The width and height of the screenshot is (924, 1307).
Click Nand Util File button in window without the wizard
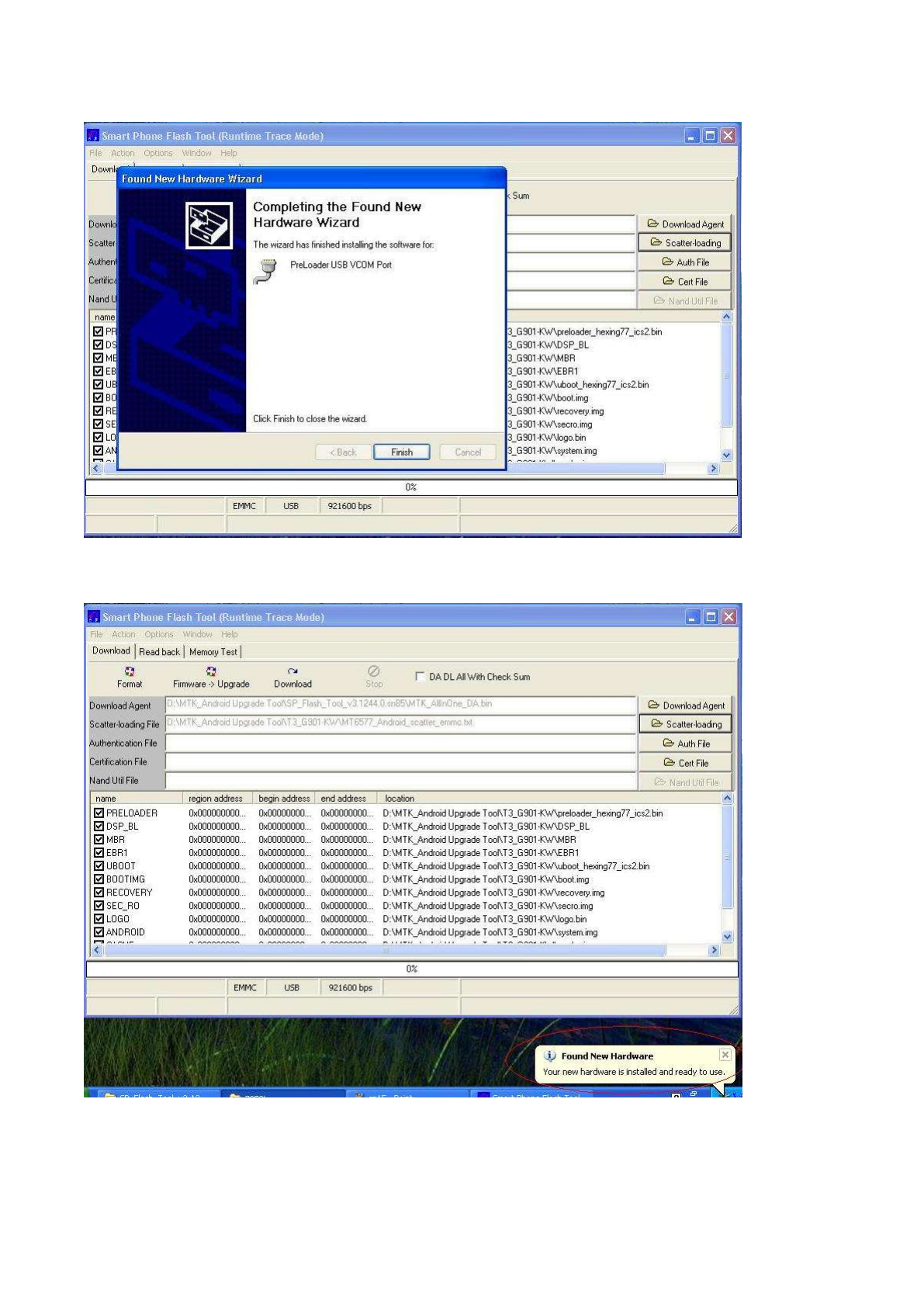[x=685, y=782]
